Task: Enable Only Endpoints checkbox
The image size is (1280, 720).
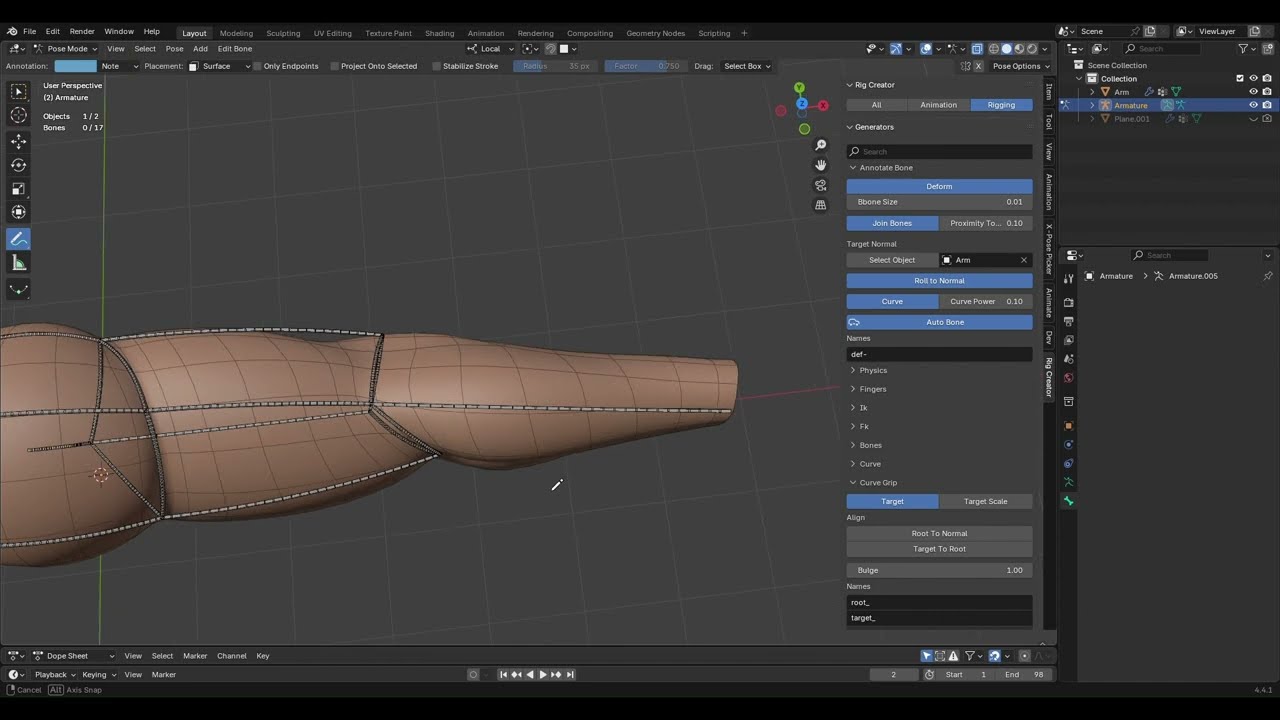Action: (257, 66)
